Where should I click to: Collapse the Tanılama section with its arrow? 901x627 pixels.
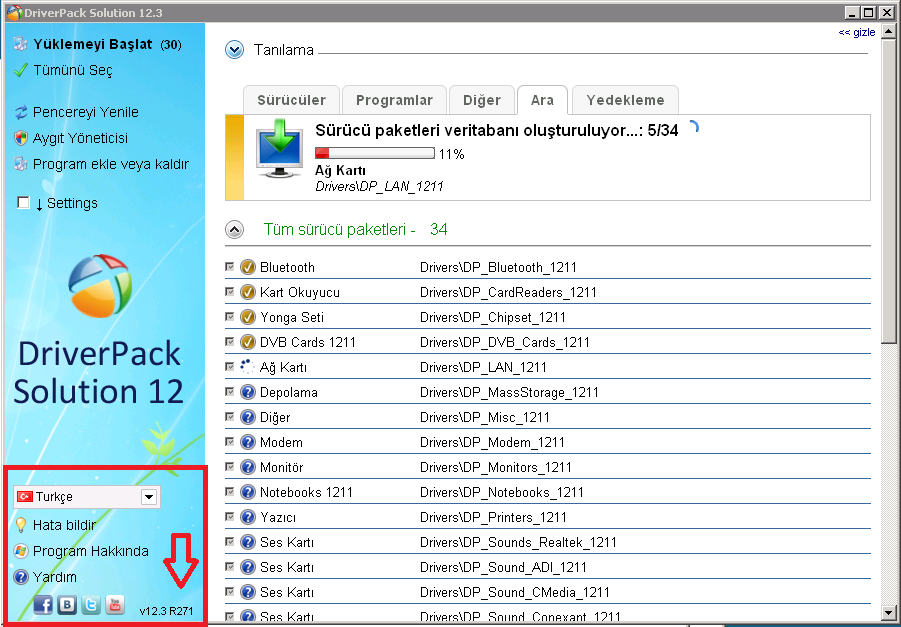point(234,51)
